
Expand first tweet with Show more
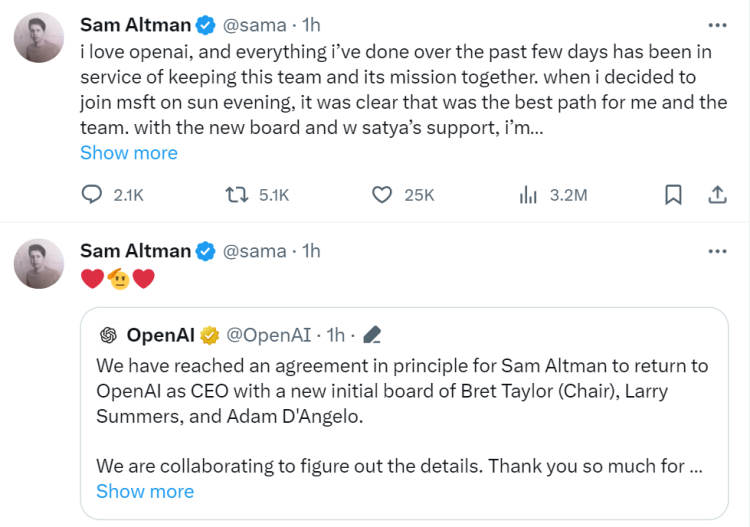tap(129, 153)
